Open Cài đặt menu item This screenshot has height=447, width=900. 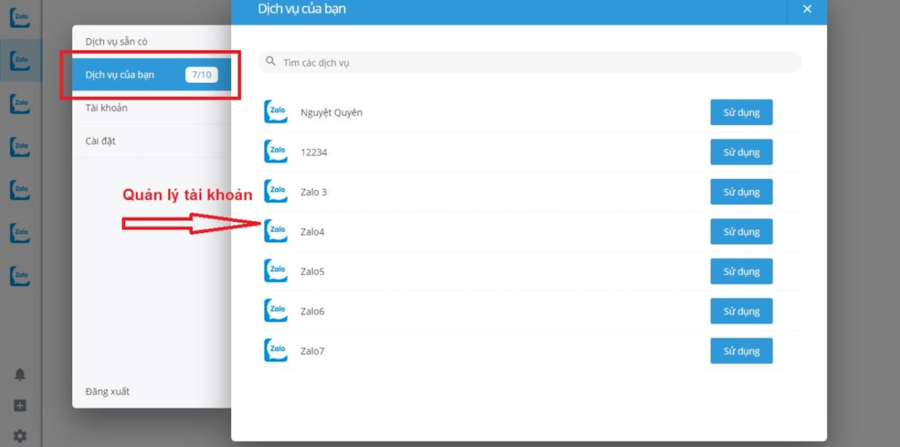click(x=152, y=141)
